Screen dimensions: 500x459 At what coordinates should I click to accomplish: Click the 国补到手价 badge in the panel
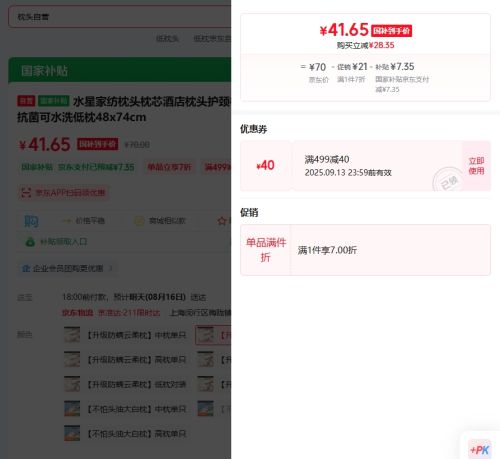point(391,31)
